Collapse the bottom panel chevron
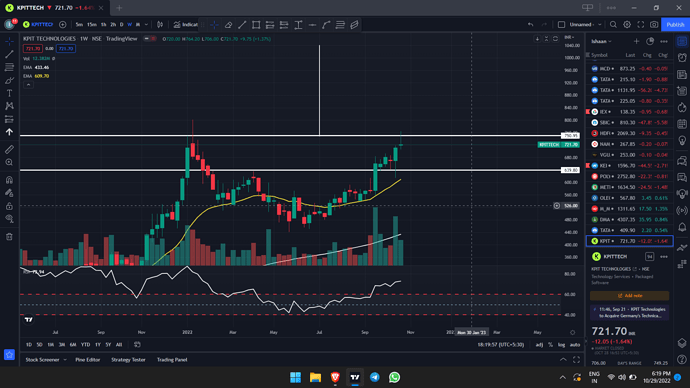Image resolution: width=690 pixels, height=388 pixels. (563, 360)
